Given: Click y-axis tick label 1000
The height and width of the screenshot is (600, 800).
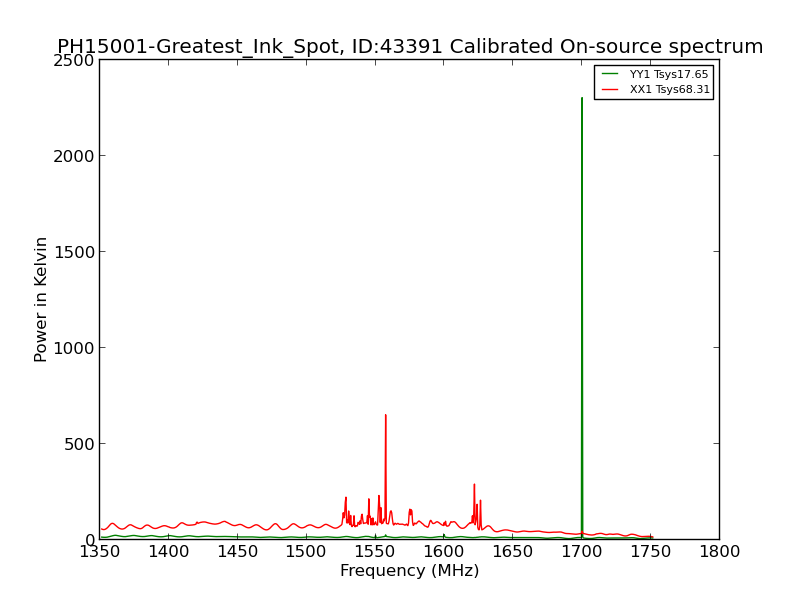Looking at the screenshot, I should pos(74,348).
